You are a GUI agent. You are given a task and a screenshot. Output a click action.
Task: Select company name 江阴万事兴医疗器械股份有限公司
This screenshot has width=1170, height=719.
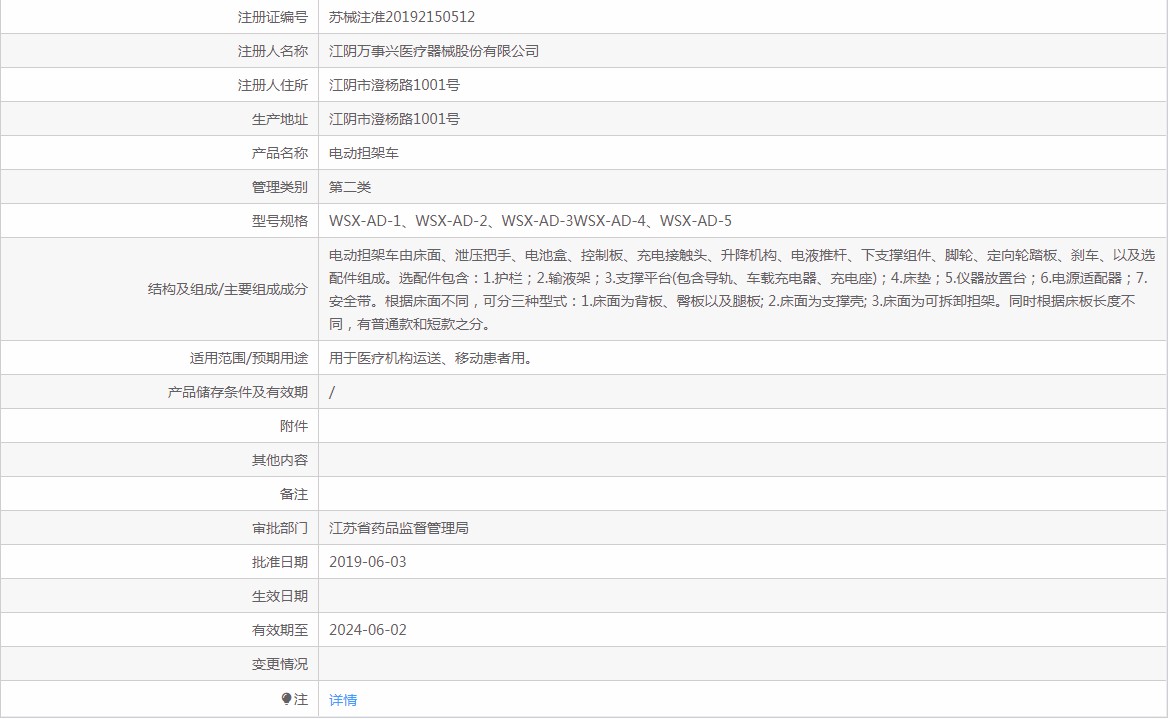pyautogui.click(x=434, y=51)
